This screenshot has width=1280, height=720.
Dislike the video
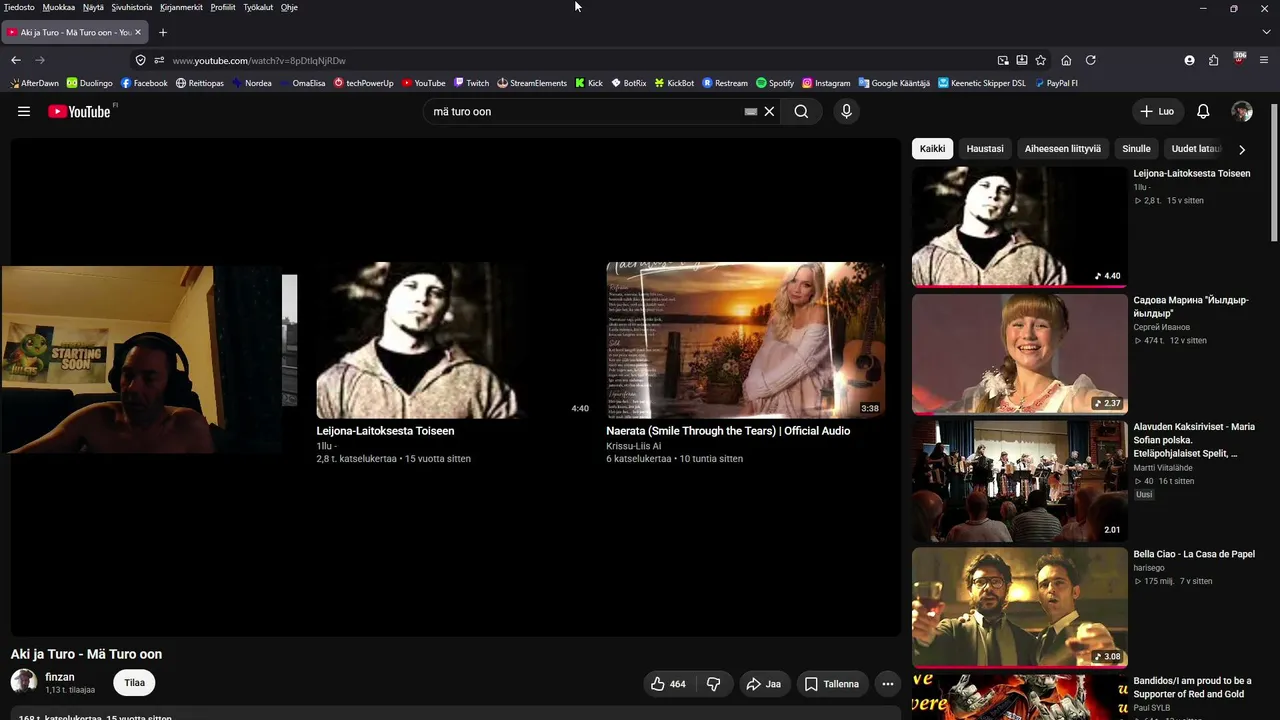(714, 684)
